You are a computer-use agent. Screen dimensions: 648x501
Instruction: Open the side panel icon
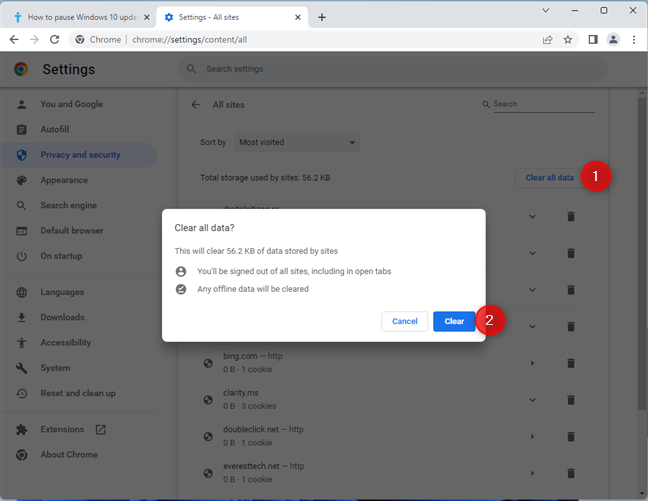[593, 40]
